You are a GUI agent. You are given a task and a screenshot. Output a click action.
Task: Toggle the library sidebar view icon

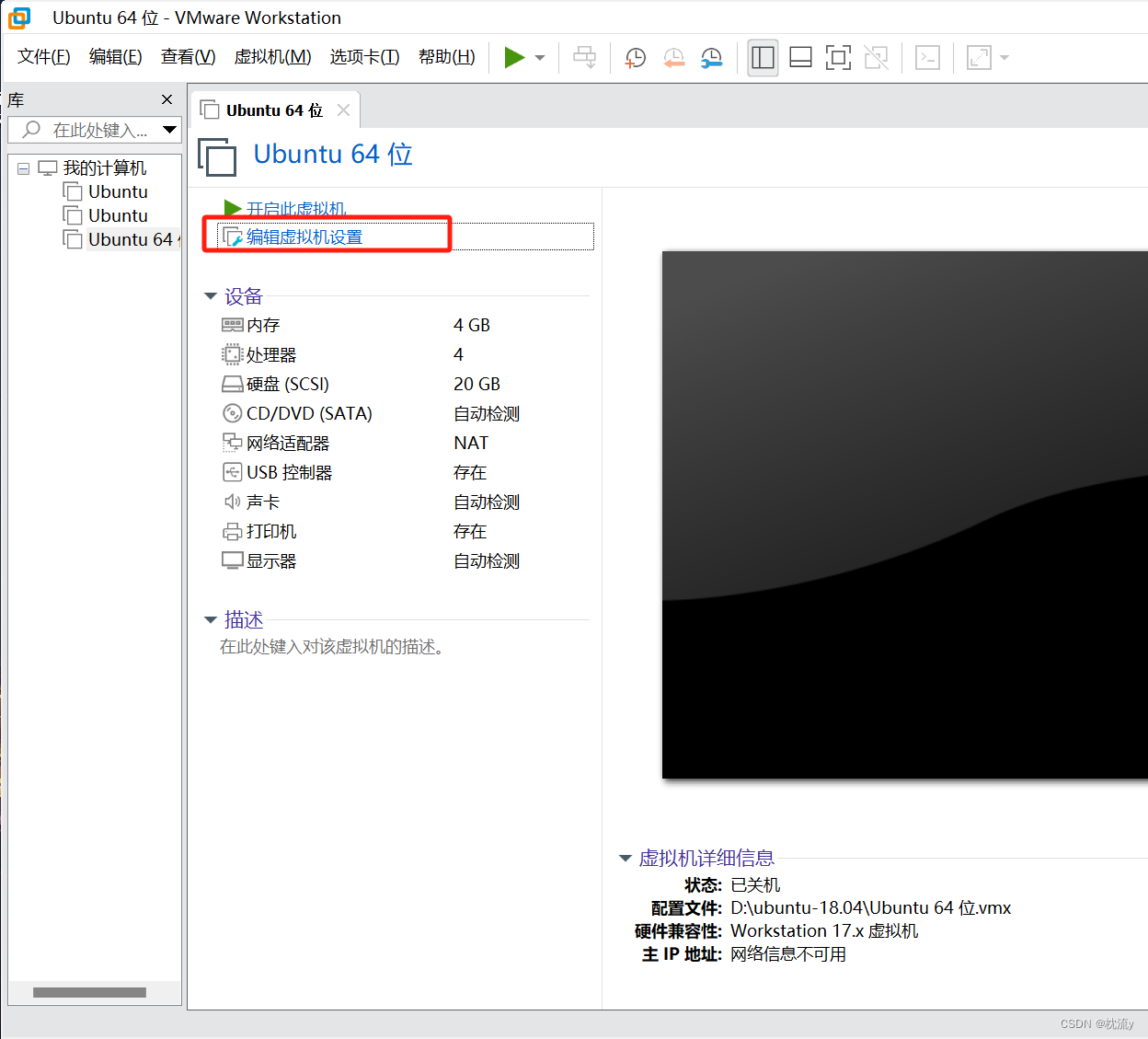coord(763,58)
